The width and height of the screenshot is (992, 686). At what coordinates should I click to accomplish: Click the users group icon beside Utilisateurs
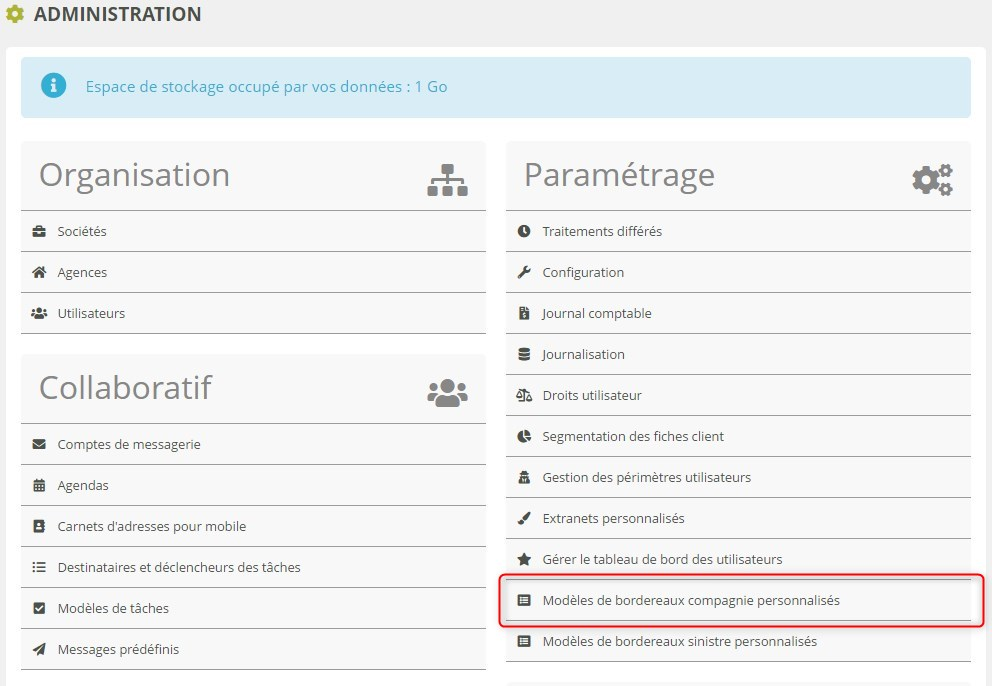[39, 313]
